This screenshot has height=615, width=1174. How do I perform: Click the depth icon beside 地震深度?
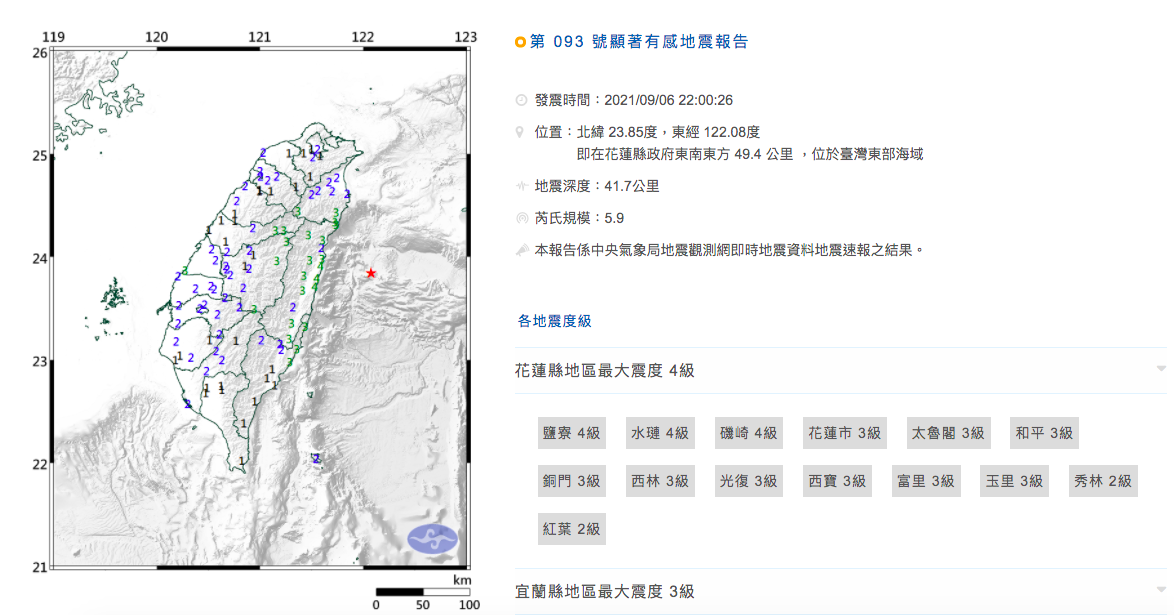coord(520,186)
